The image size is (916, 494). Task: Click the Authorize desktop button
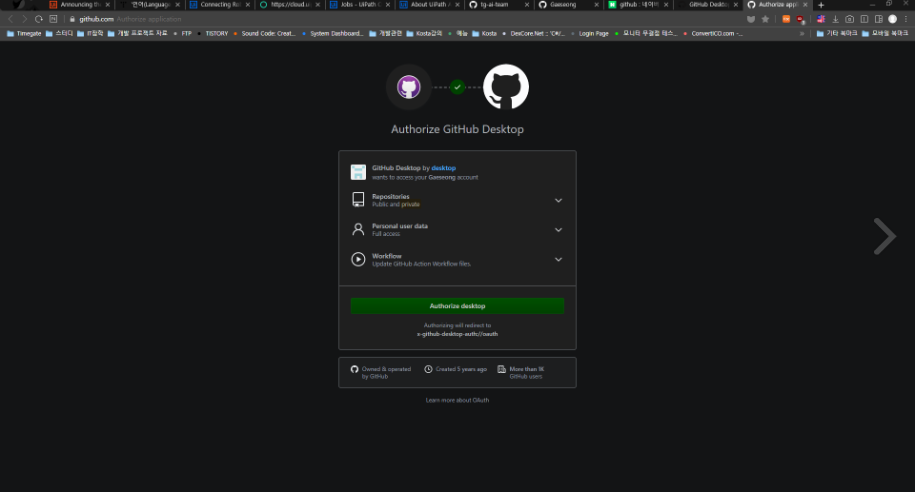457,306
